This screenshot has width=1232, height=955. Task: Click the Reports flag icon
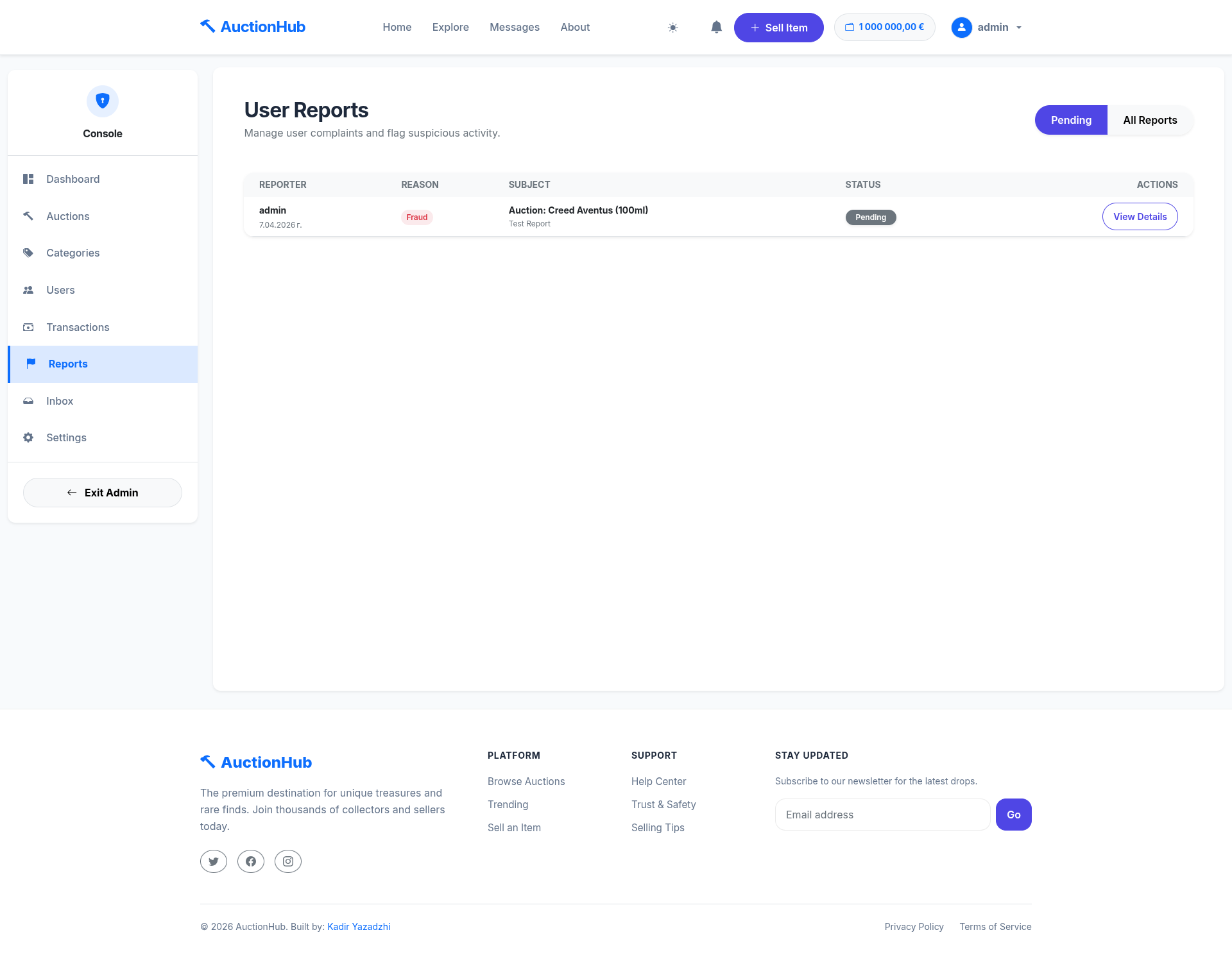pyautogui.click(x=31, y=364)
